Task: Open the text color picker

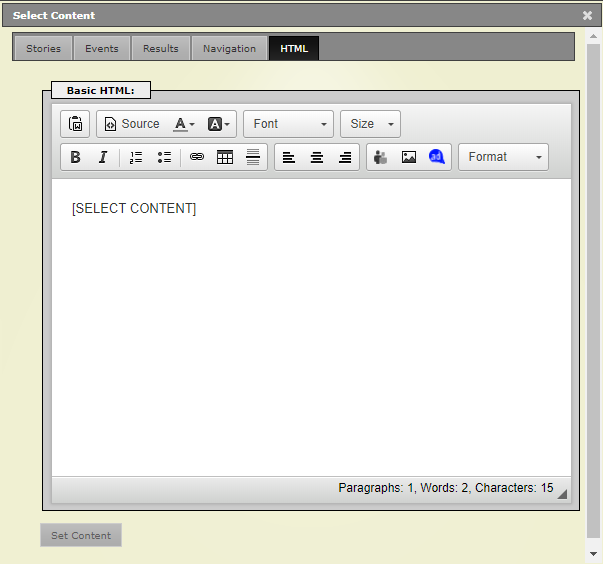Action: [184, 124]
